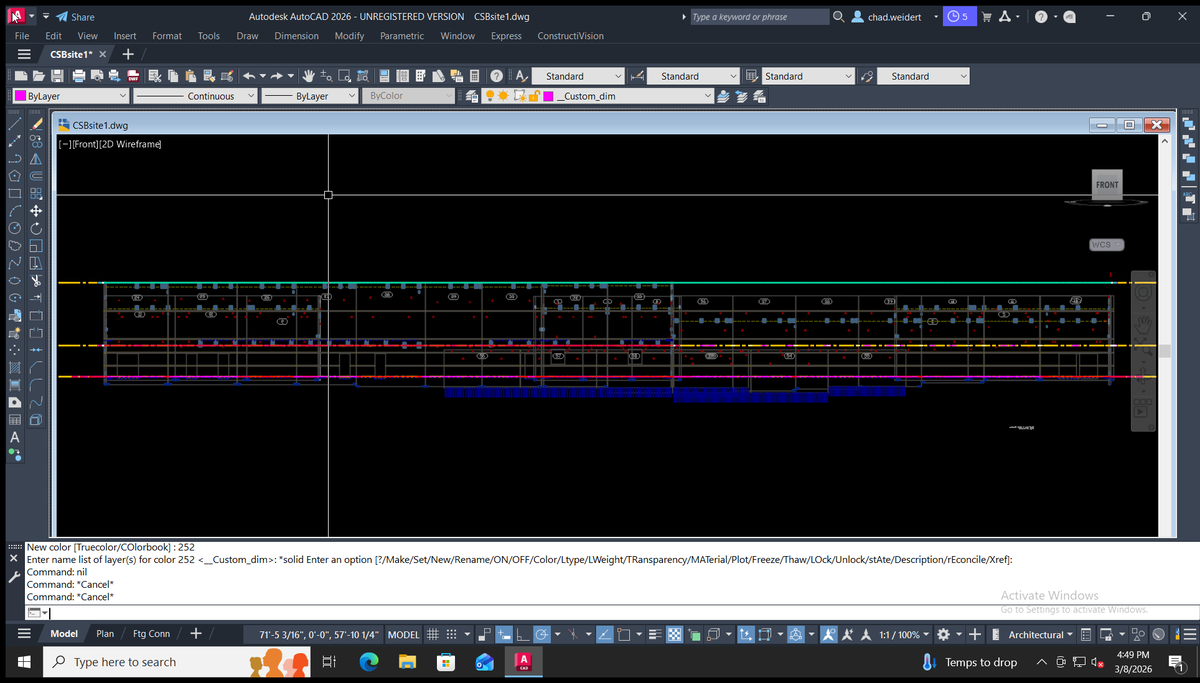Activate the Trim scissors tool
1200x683 pixels.
35,282
